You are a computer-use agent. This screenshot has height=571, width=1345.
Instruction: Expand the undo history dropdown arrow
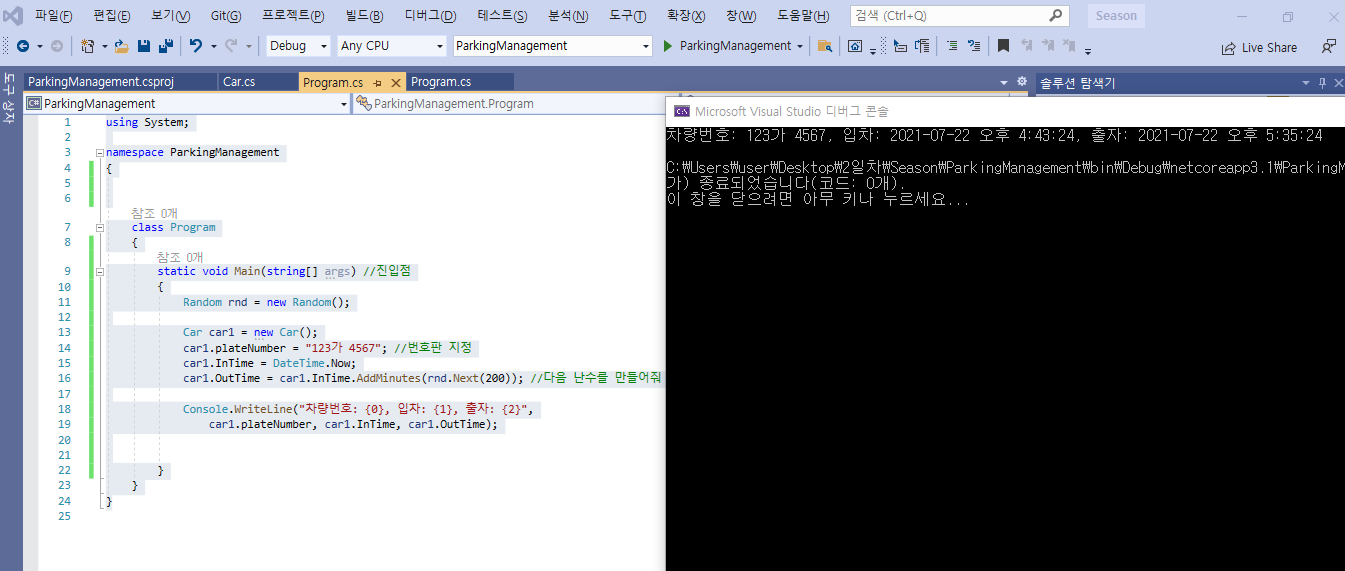click(x=213, y=46)
